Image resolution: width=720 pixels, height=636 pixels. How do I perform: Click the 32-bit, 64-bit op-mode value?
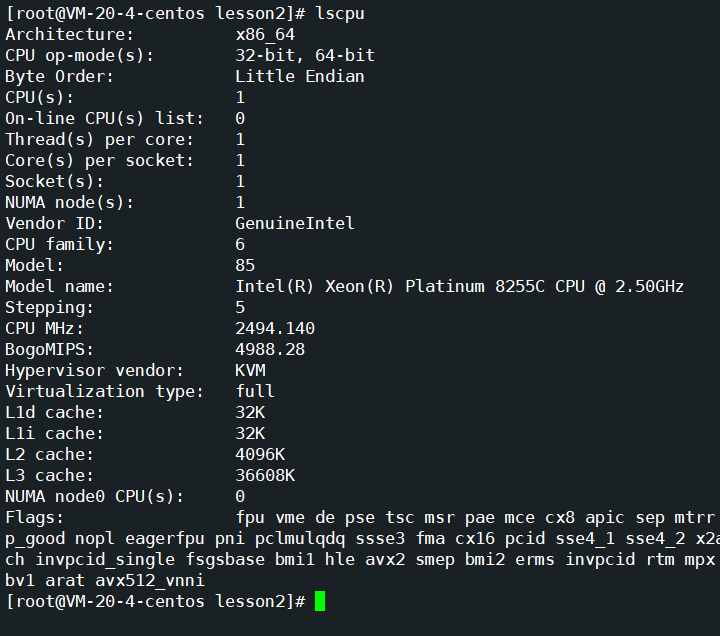click(305, 55)
